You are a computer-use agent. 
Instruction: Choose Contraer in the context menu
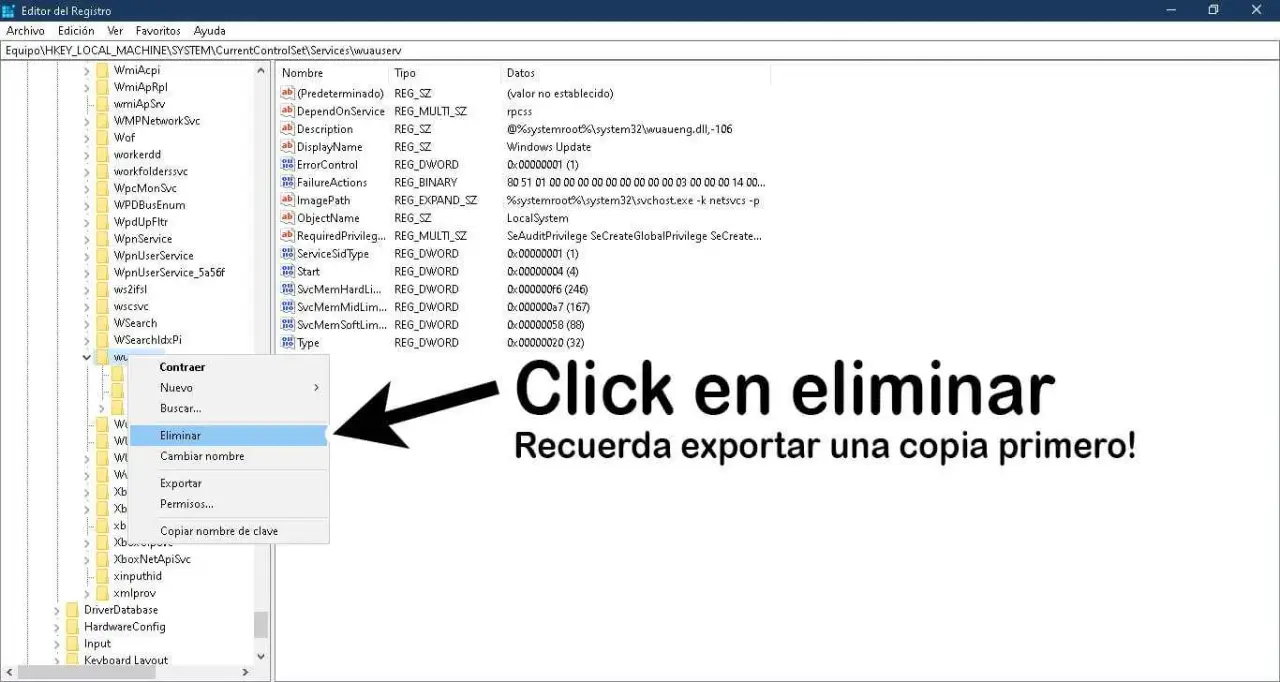(229, 367)
